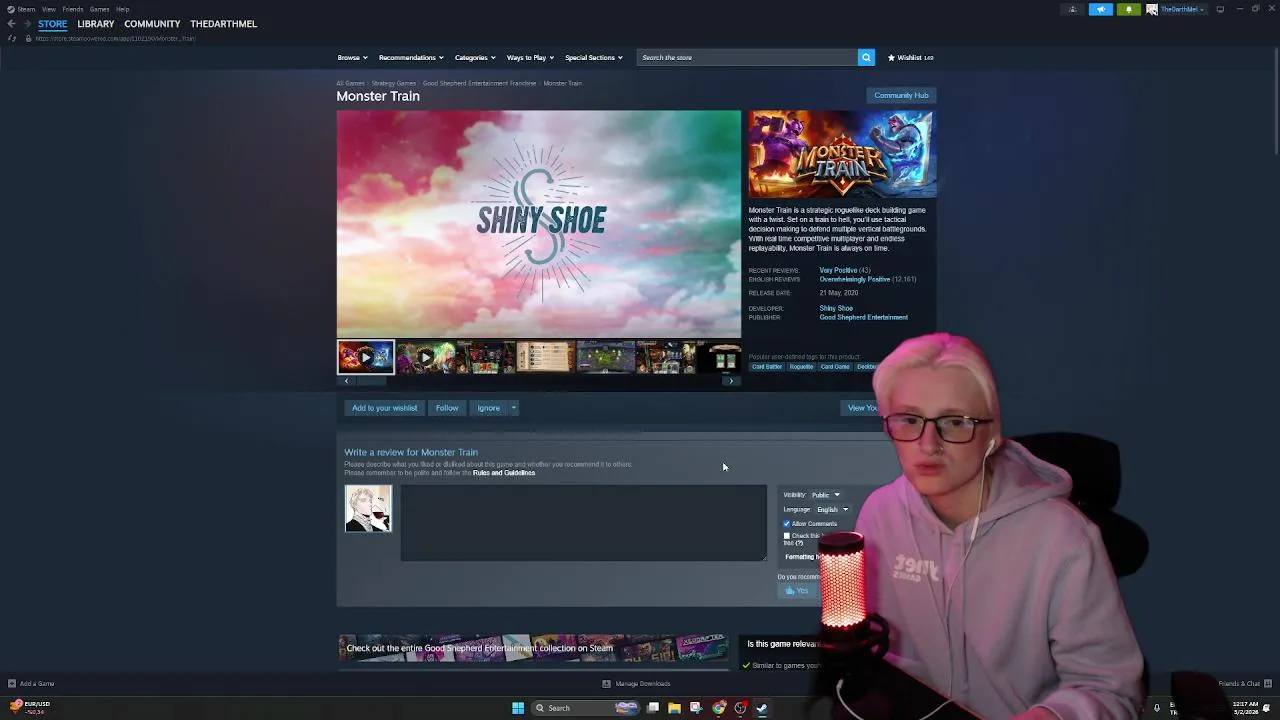
Task: Expand the TheDarthMel account dropdown
Action: click(1181, 9)
